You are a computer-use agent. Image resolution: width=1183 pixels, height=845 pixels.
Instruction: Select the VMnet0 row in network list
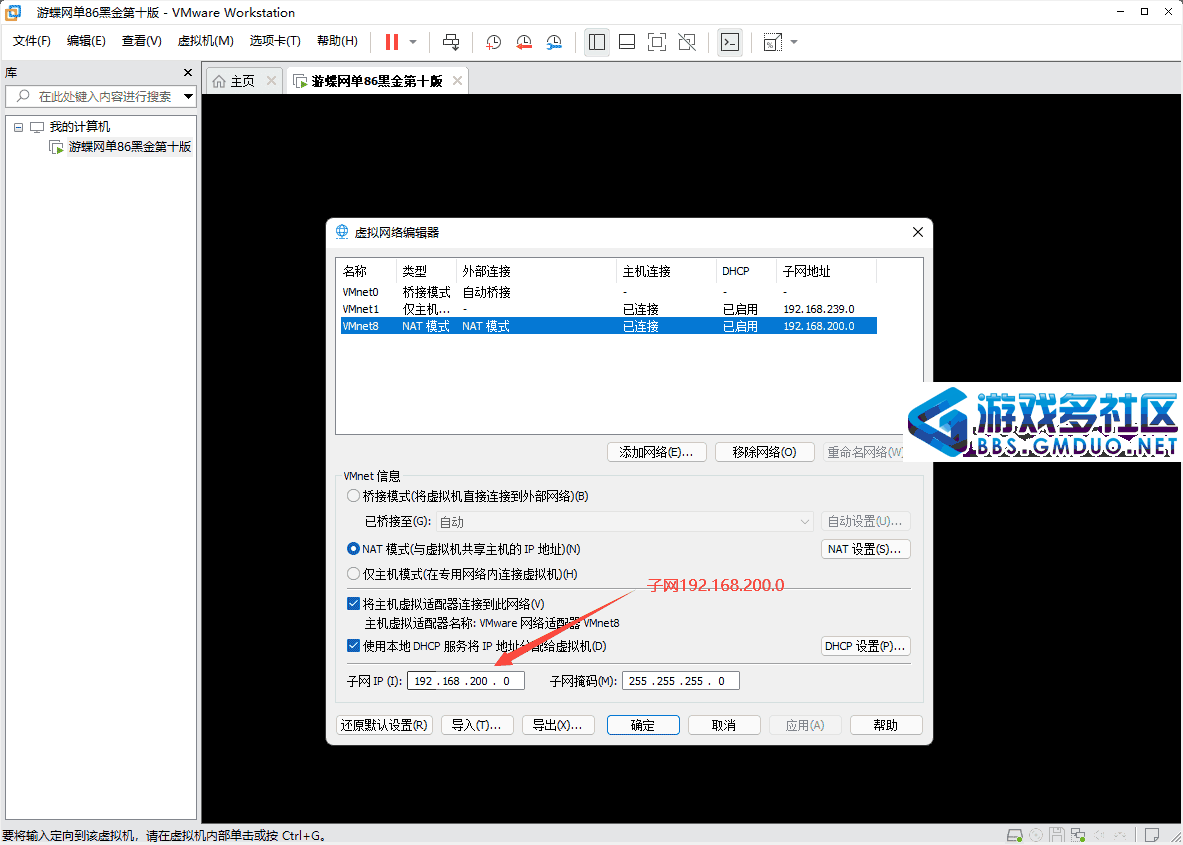point(608,292)
